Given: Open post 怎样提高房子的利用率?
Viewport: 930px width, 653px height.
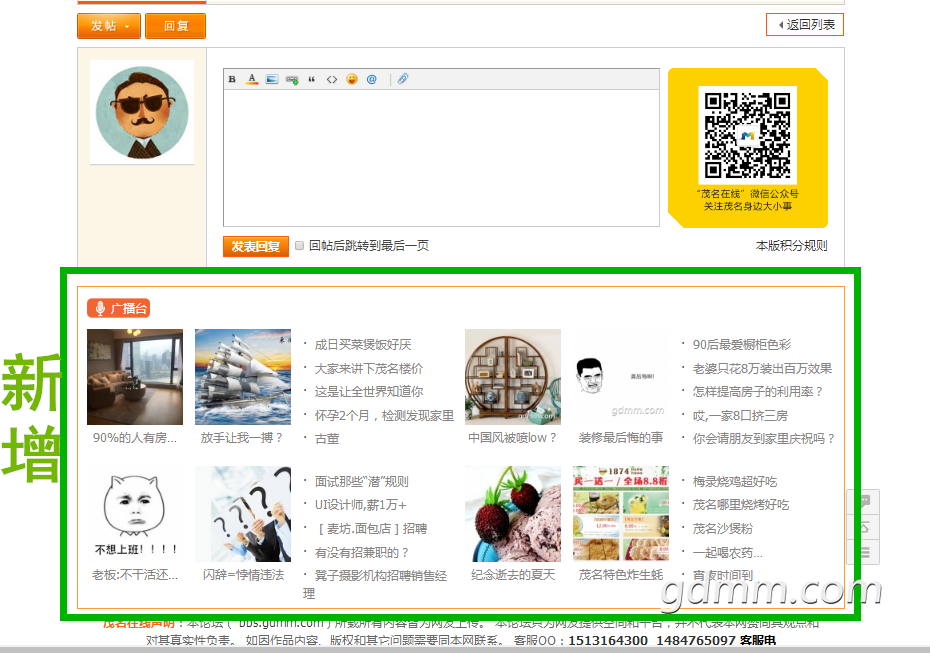Looking at the screenshot, I should 758,391.
